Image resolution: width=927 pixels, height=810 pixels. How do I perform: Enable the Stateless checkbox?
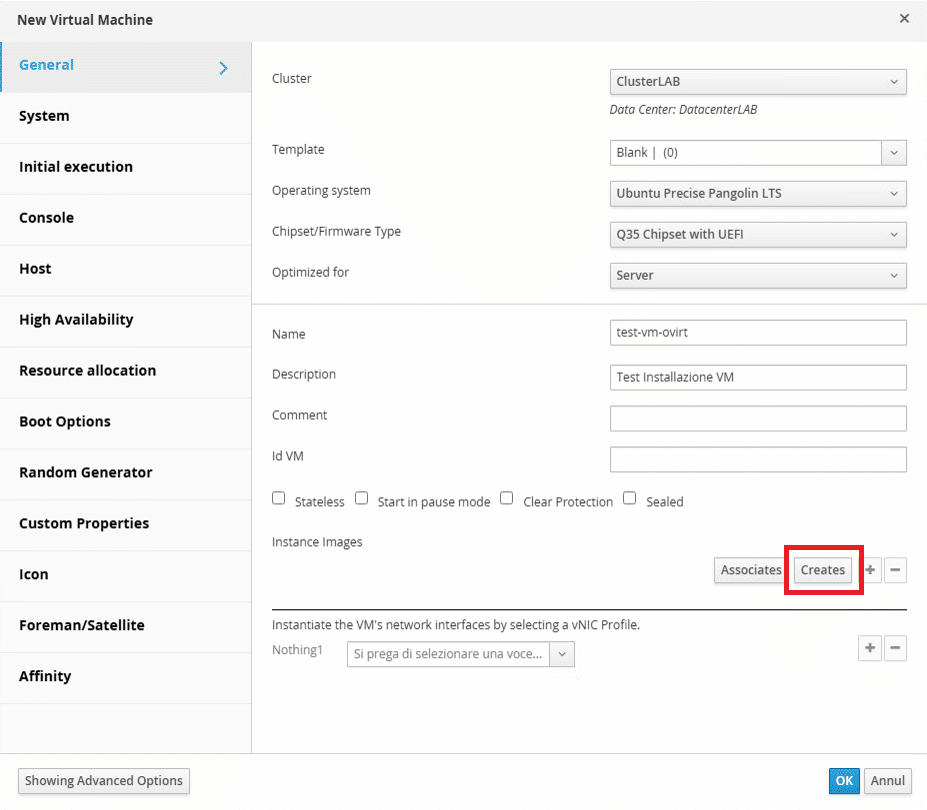pos(278,498)
